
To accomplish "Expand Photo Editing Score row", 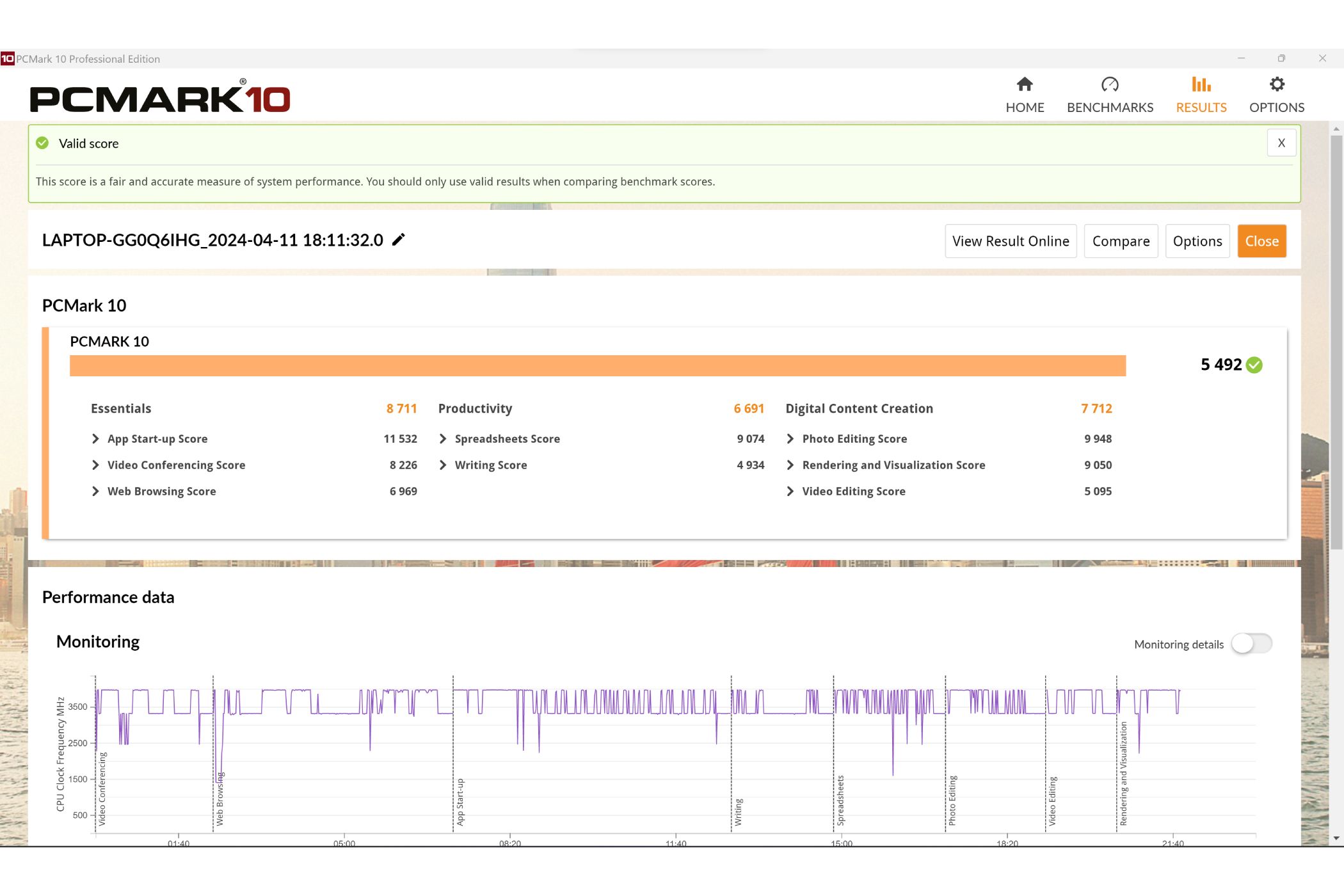I will pyautogui.click(x=790, y=439).
